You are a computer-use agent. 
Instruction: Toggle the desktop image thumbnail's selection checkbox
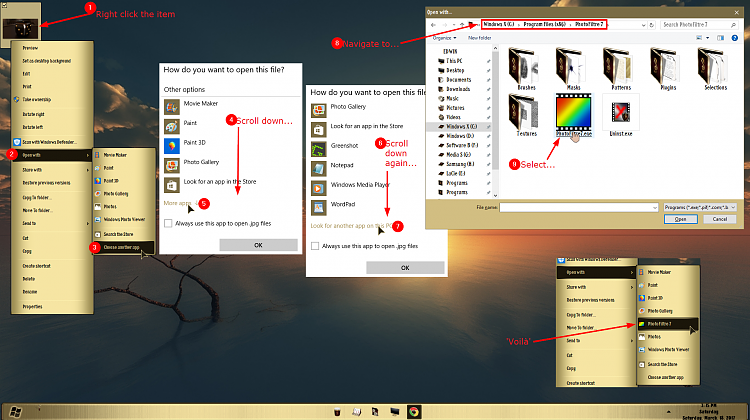tap(4, 5)
